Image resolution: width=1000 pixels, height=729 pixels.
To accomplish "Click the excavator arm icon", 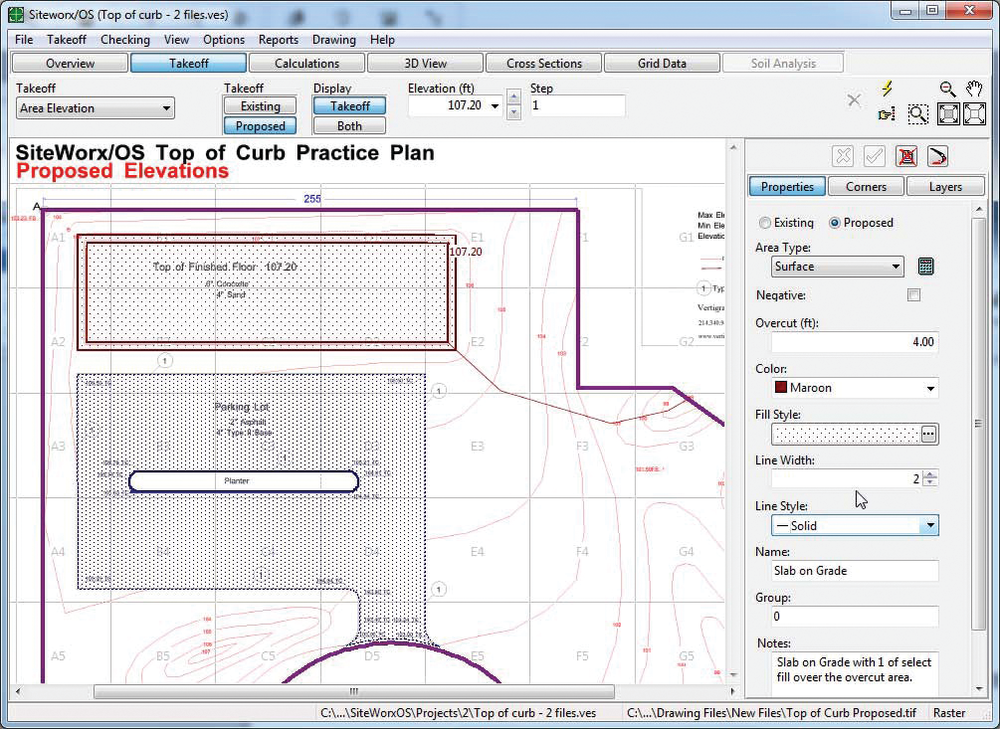I will coord(938,156).
